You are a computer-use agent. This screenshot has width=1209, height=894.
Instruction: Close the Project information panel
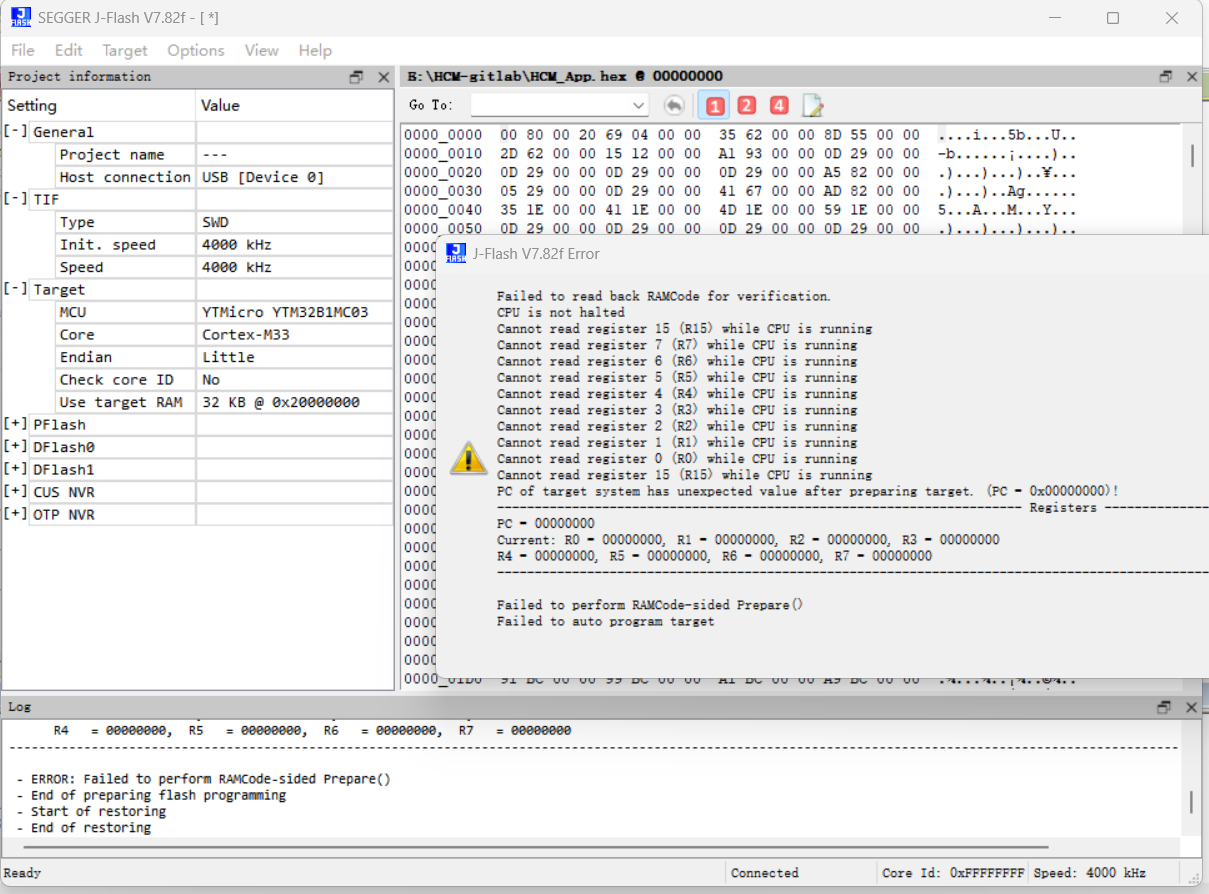pyautogui.click(x=383, y=77)
